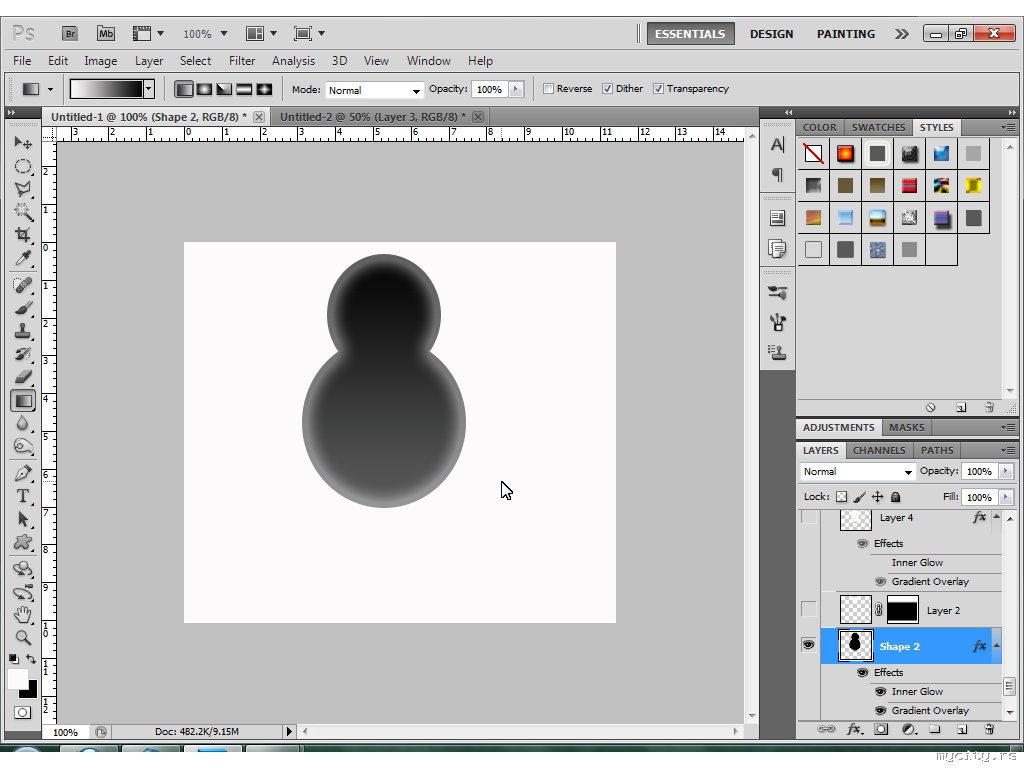1024x768 pixels.
Task: Select the Eyedropper tool
Action: point(22,259)
